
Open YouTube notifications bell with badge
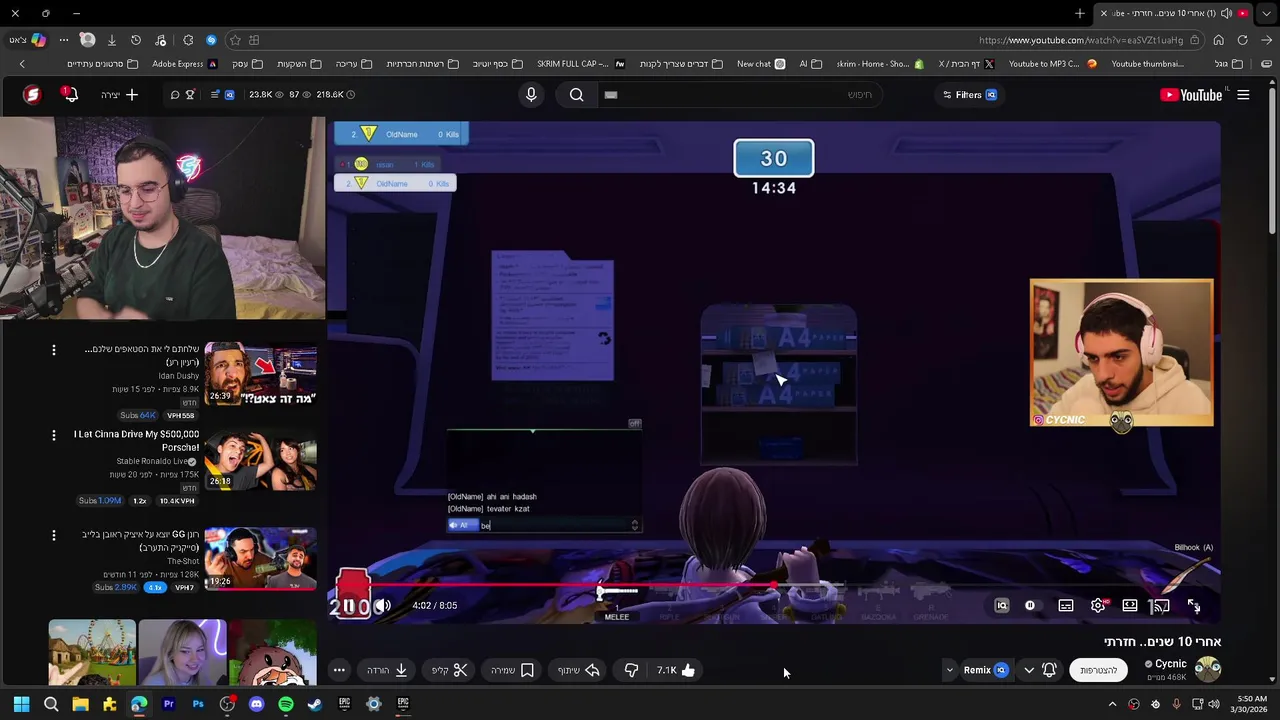[69, 94]
